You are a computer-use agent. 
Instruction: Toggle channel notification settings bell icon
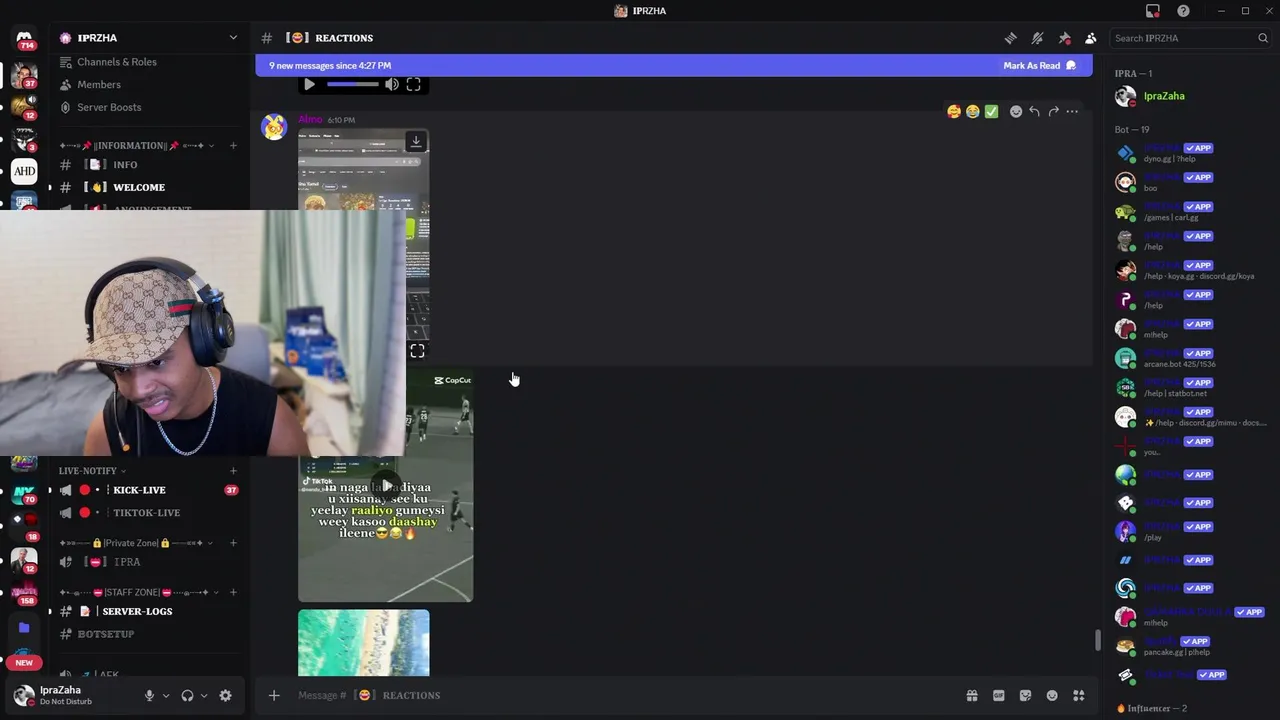(x=1037, y=38)
